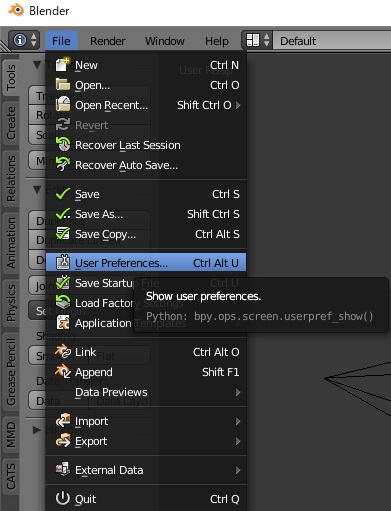Image resolution: width=391 pixels, height=511 pixels.
Task: Click the Load Factory Settings icon
Action: tap(63, 303)
